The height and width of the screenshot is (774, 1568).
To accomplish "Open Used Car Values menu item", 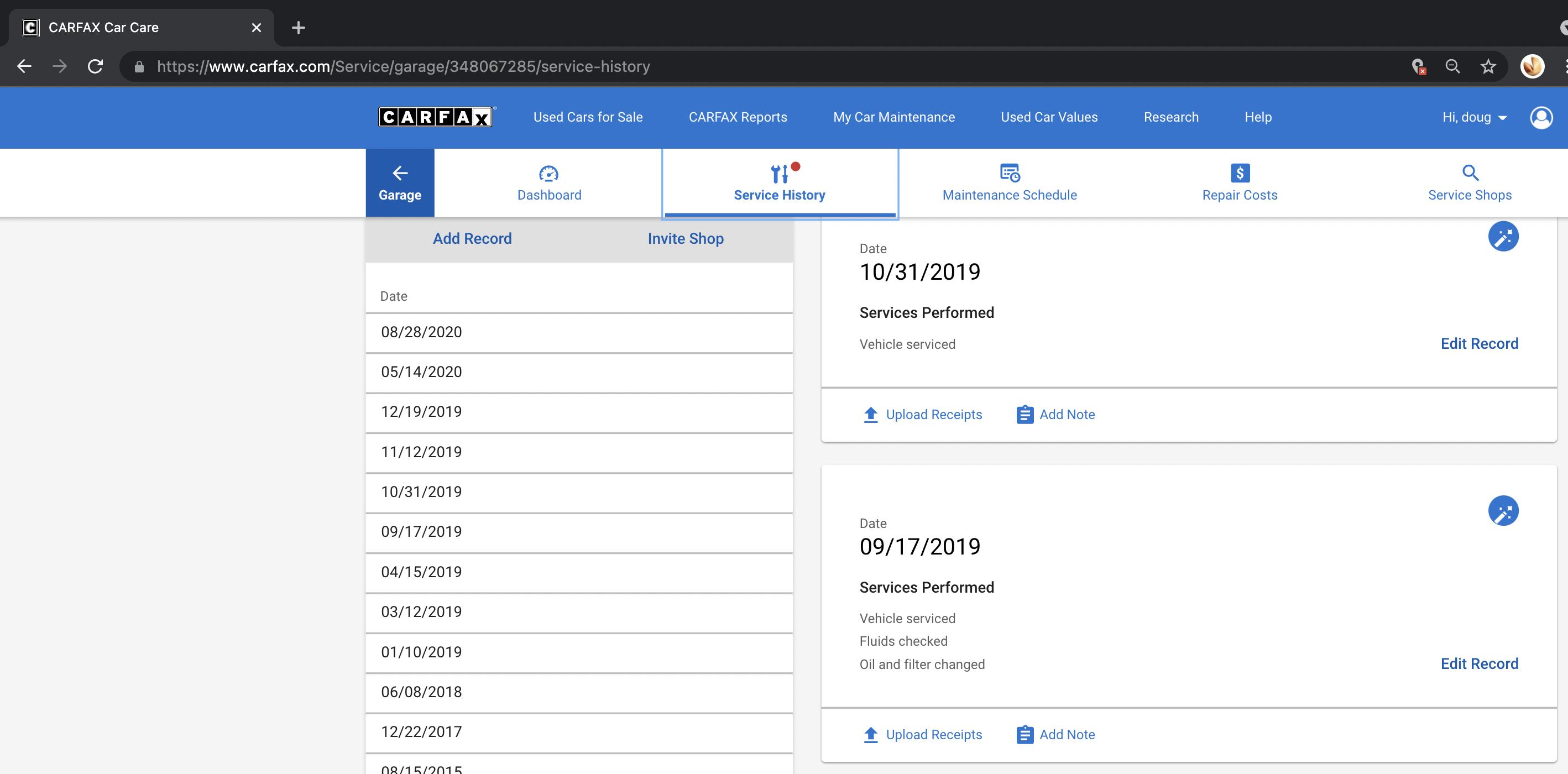I will pyautogui.click(x=1049, y=117).
